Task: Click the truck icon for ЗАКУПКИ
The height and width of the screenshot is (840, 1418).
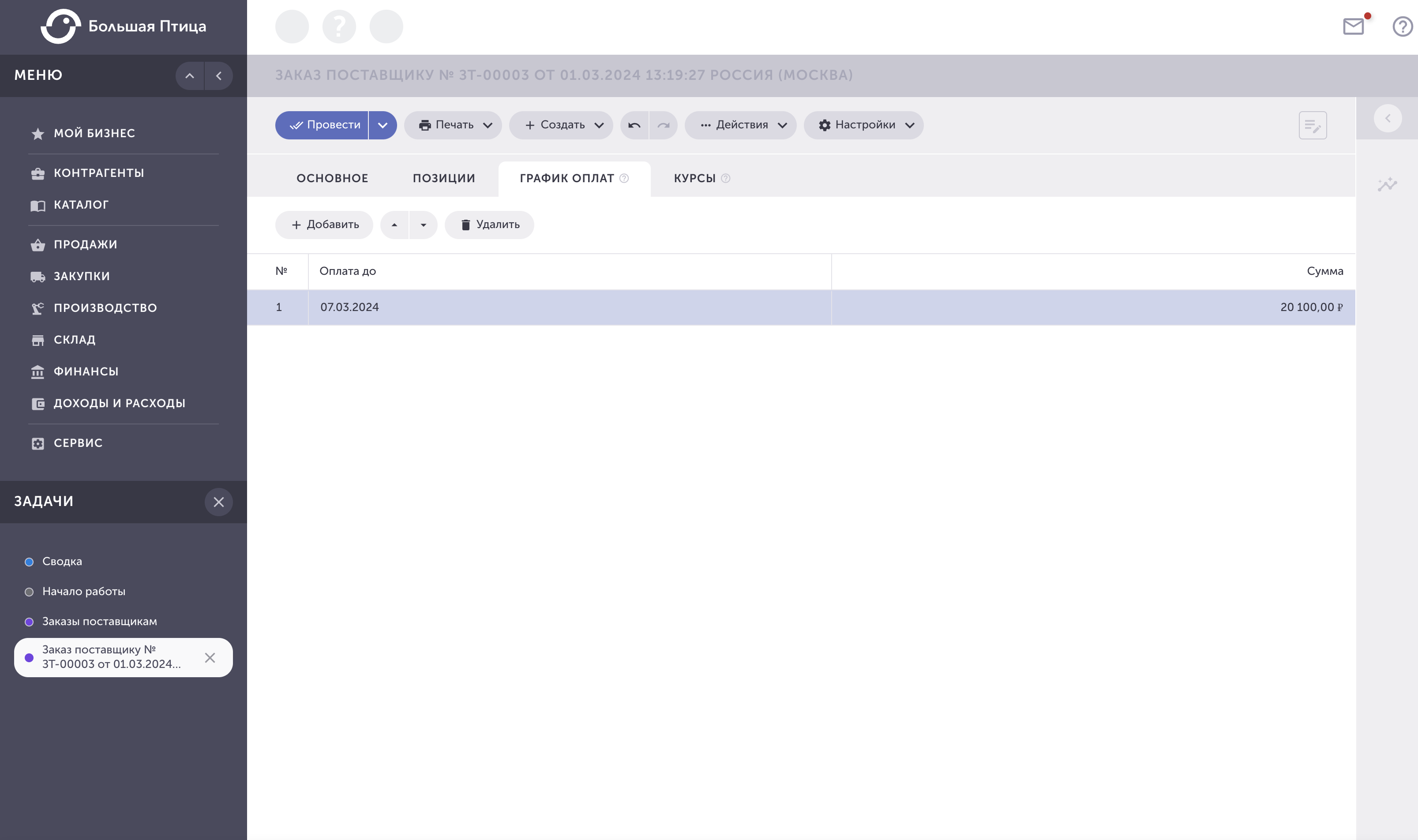Action: click(38, 277)
